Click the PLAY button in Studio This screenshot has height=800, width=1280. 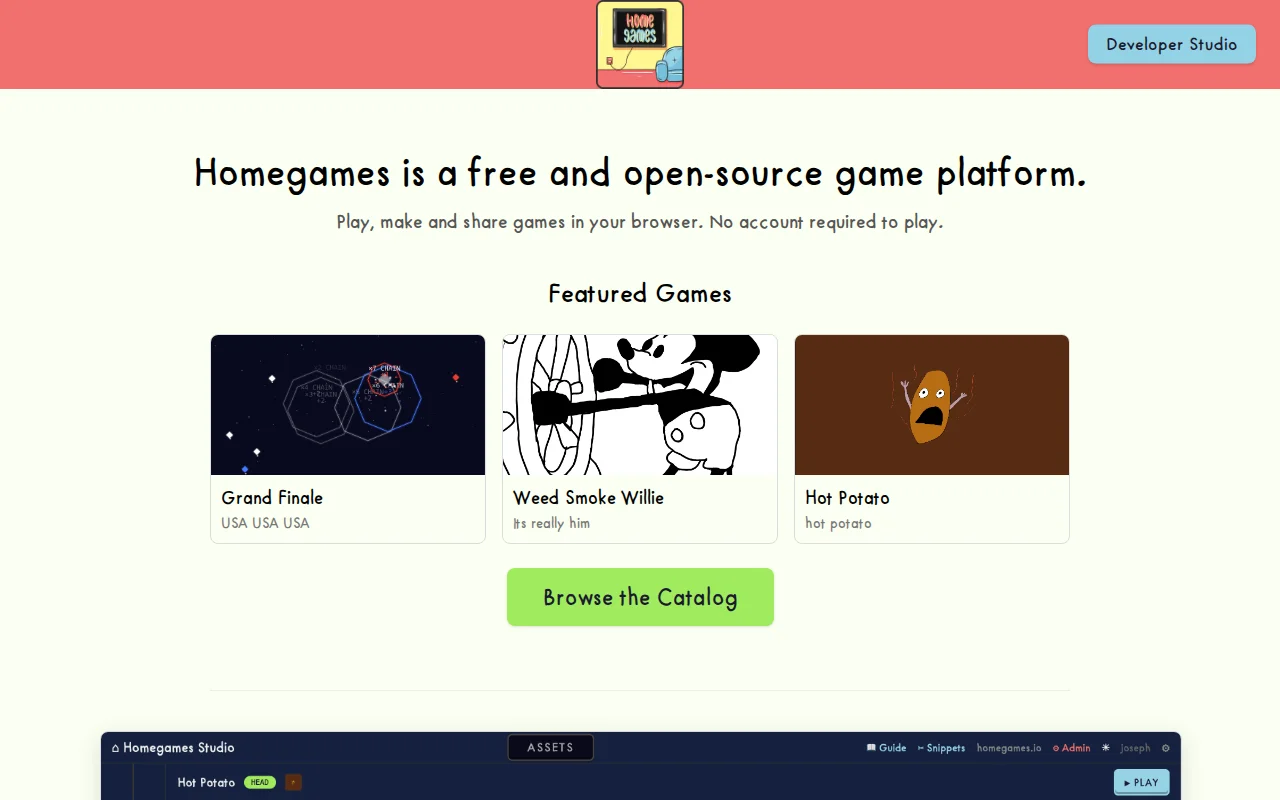pos(1141,782)
